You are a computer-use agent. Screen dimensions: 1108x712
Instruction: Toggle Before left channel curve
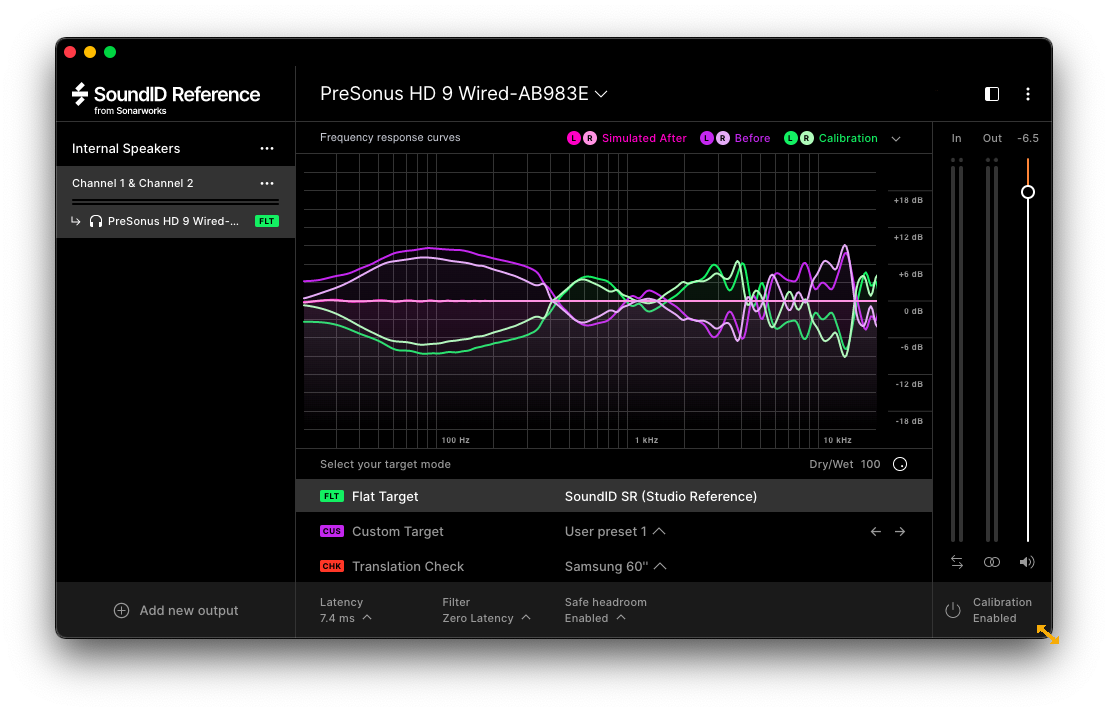(x=707, y=138)
